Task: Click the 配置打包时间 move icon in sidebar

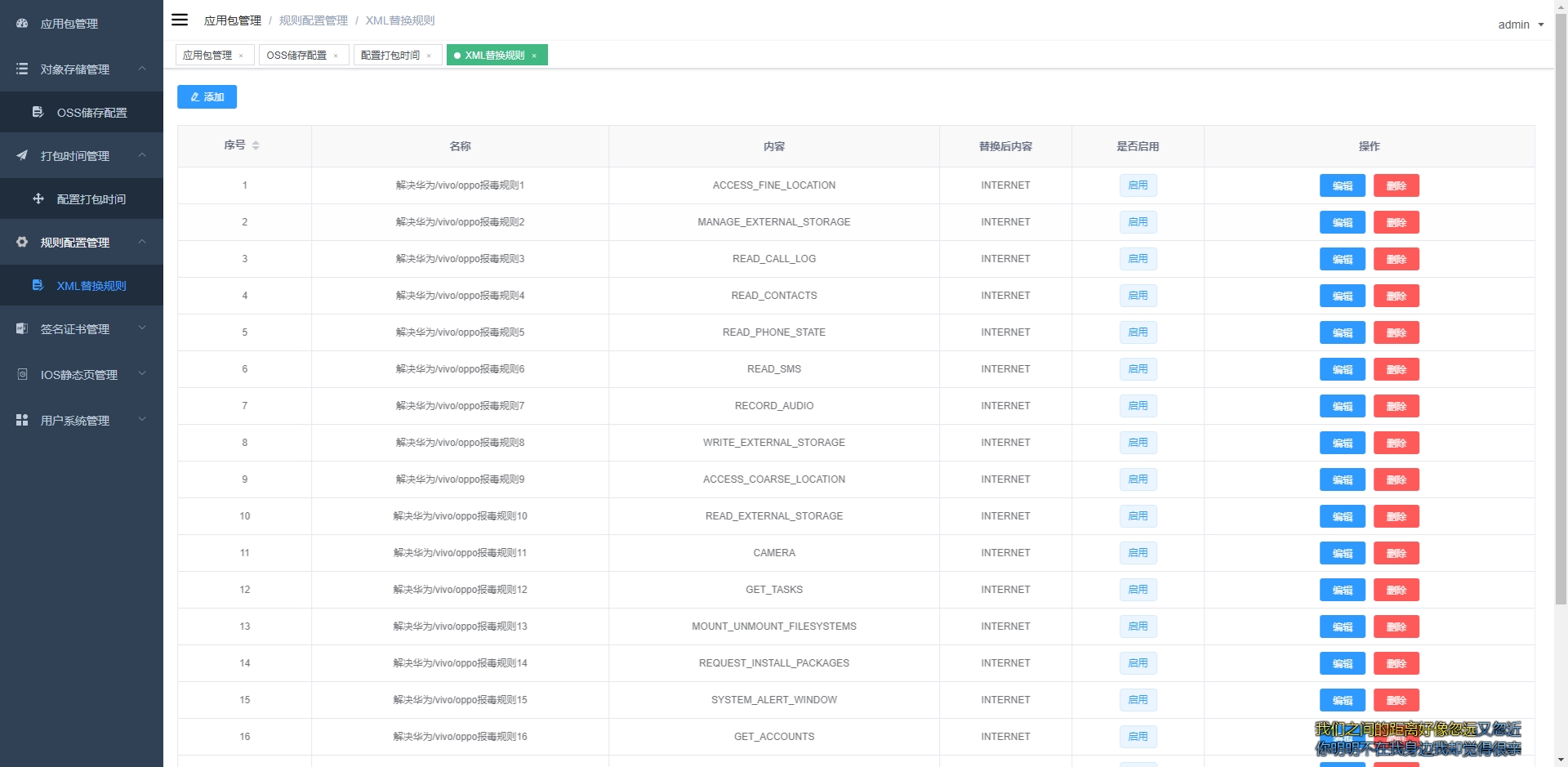Action: pyautogui.click(x=38, y=198)
